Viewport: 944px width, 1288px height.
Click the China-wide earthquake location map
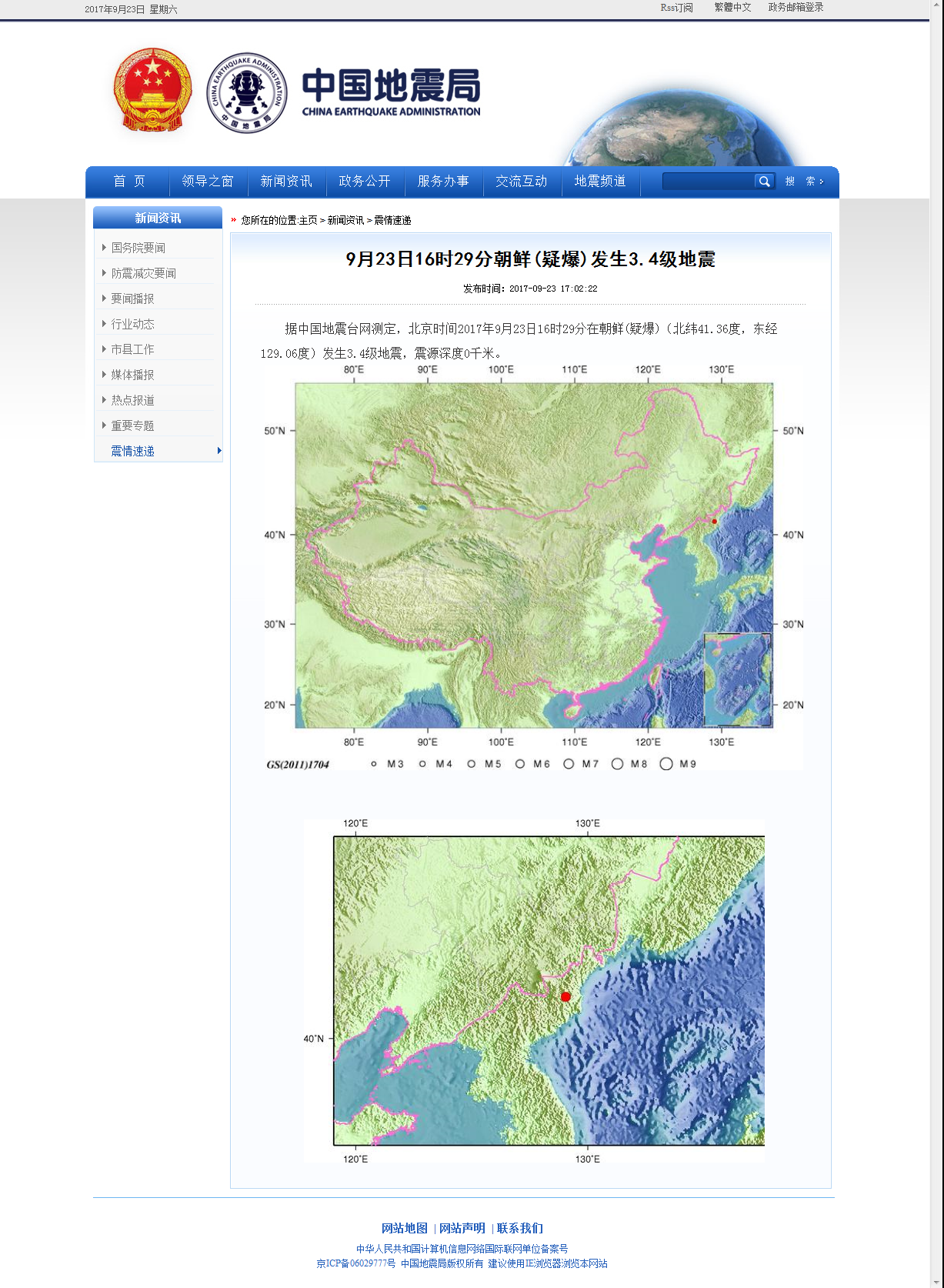point(534,567)
